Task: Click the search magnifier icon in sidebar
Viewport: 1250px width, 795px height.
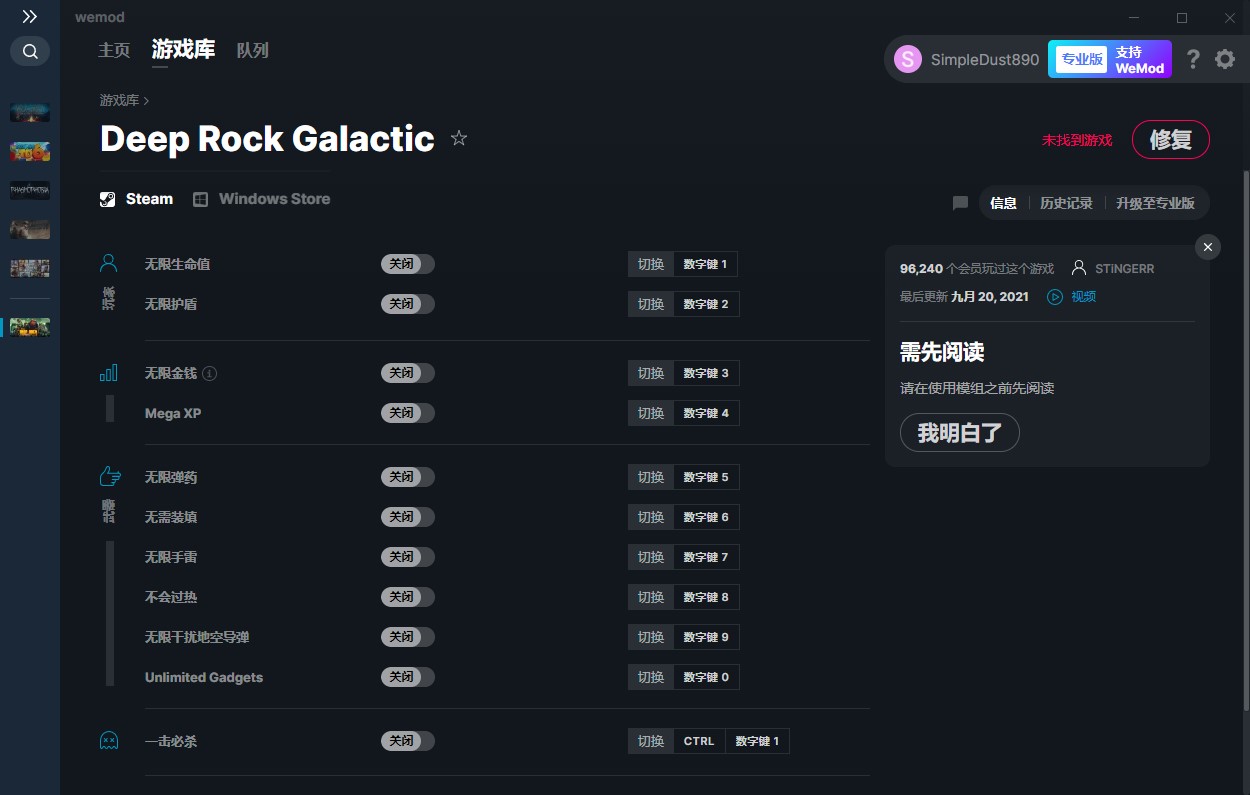Action: [30, 51]
